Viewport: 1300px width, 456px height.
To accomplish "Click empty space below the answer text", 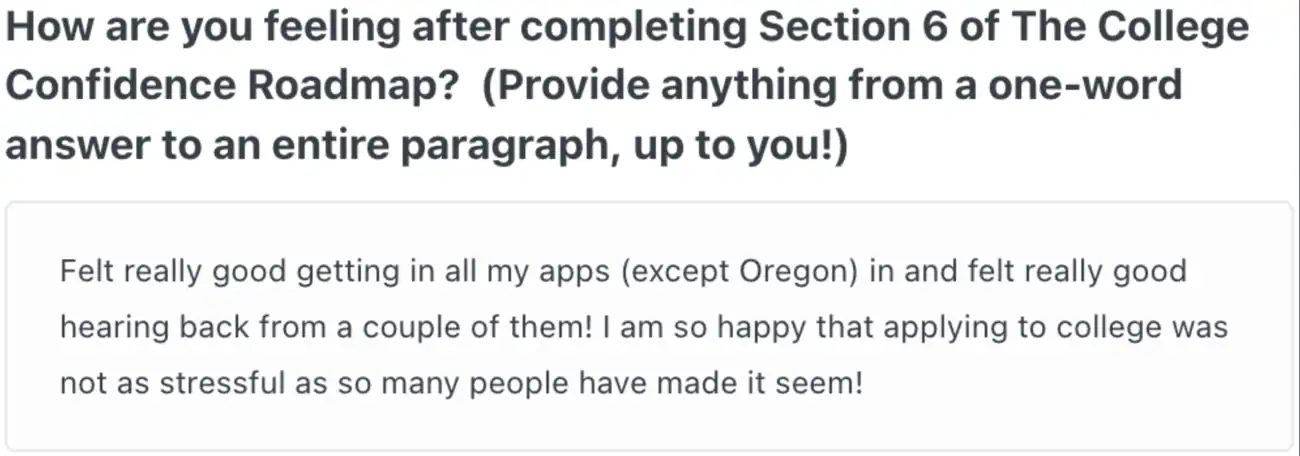I will point(650,428).
